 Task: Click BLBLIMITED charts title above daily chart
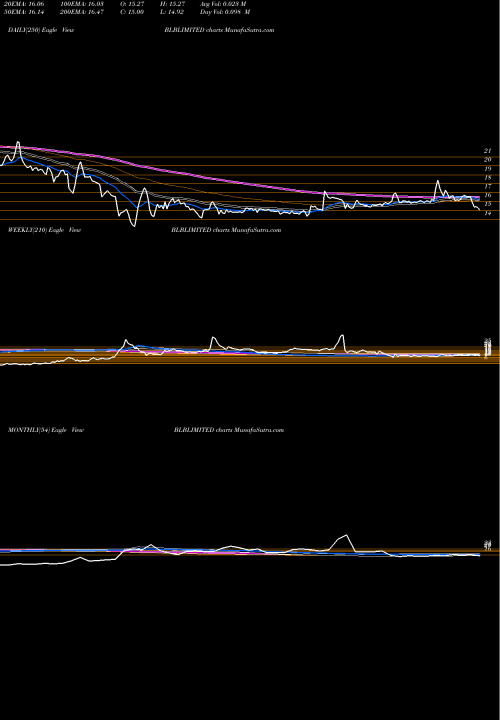click(219, 30)
